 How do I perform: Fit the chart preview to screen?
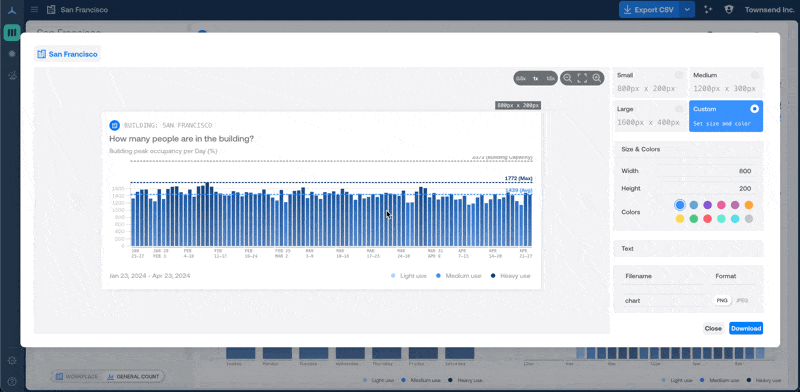pyautogui.click(x=582, y=78)
